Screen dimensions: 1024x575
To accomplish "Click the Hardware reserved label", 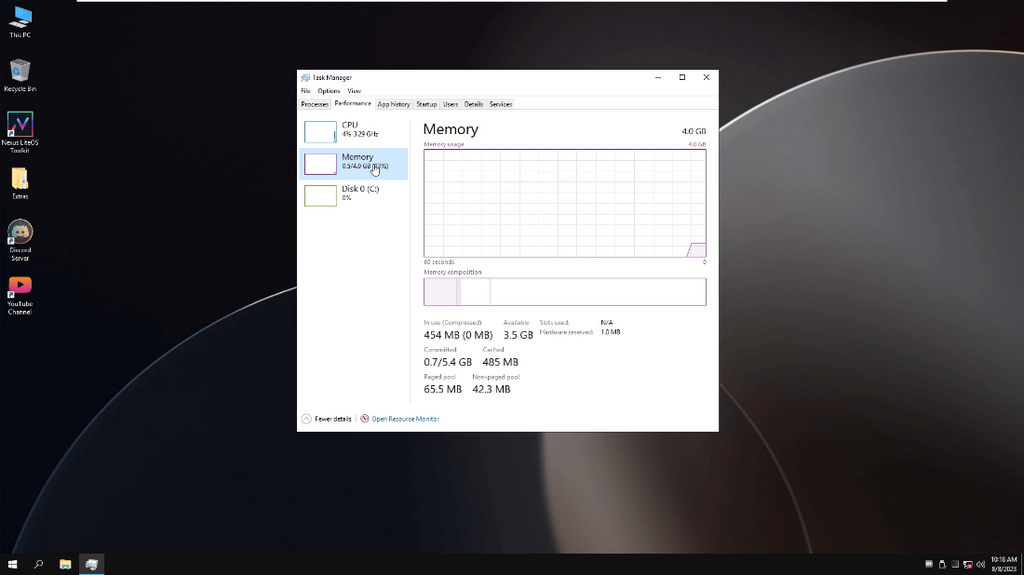I will tap(566, 332).
